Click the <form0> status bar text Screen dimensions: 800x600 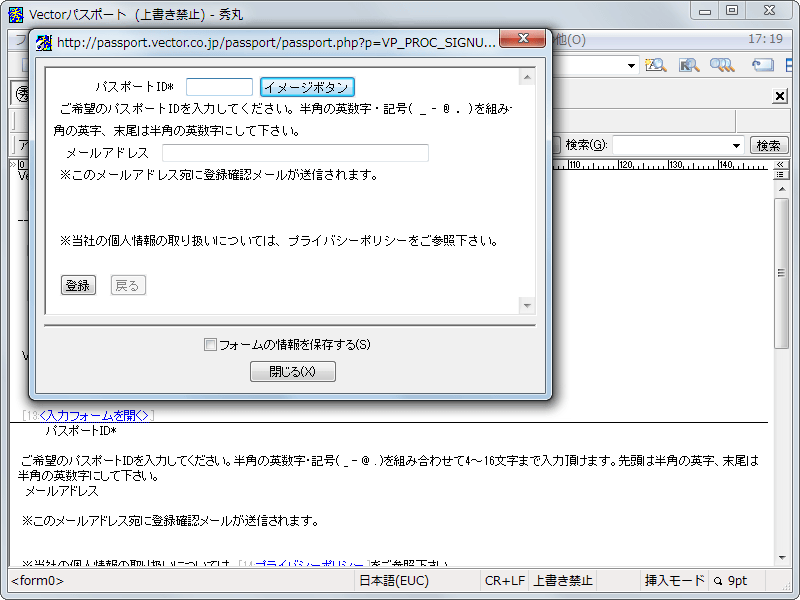38,581
